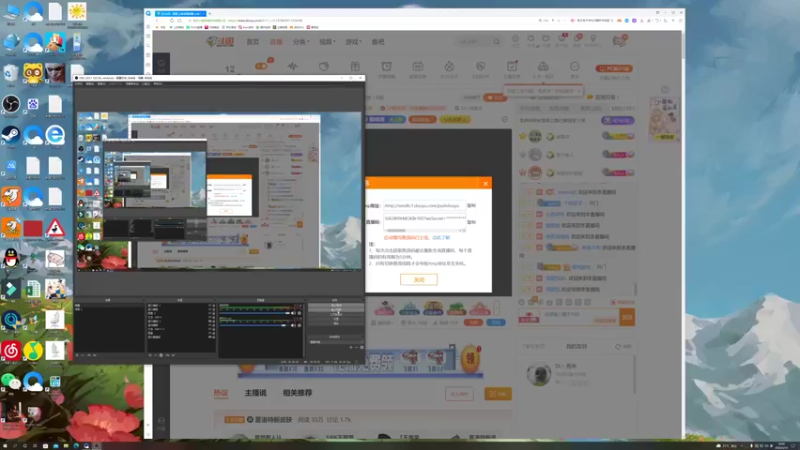The image size is (800, 450).
Task: Open transition settings gear in OBS
Action: pos(362,347)
